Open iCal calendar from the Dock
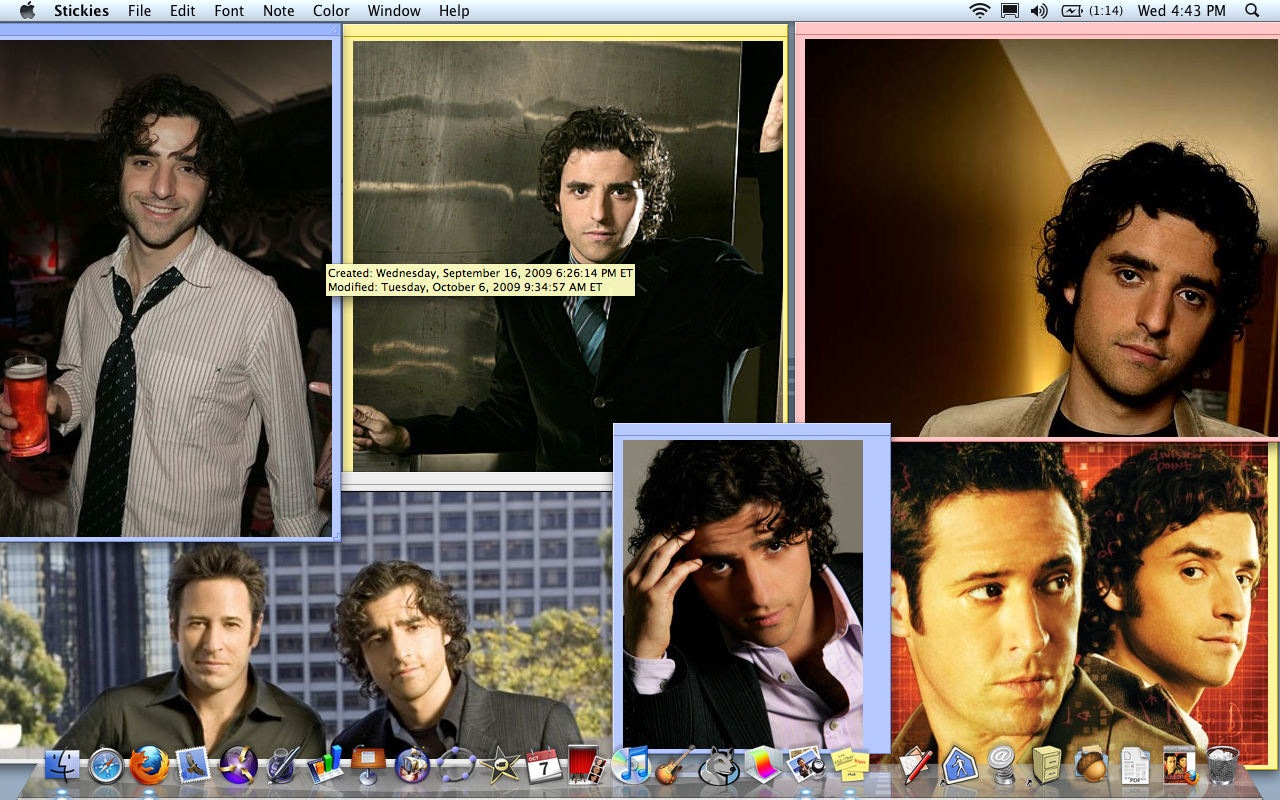This screenshot has height=800, width=1280. click(x=542, y=766)
